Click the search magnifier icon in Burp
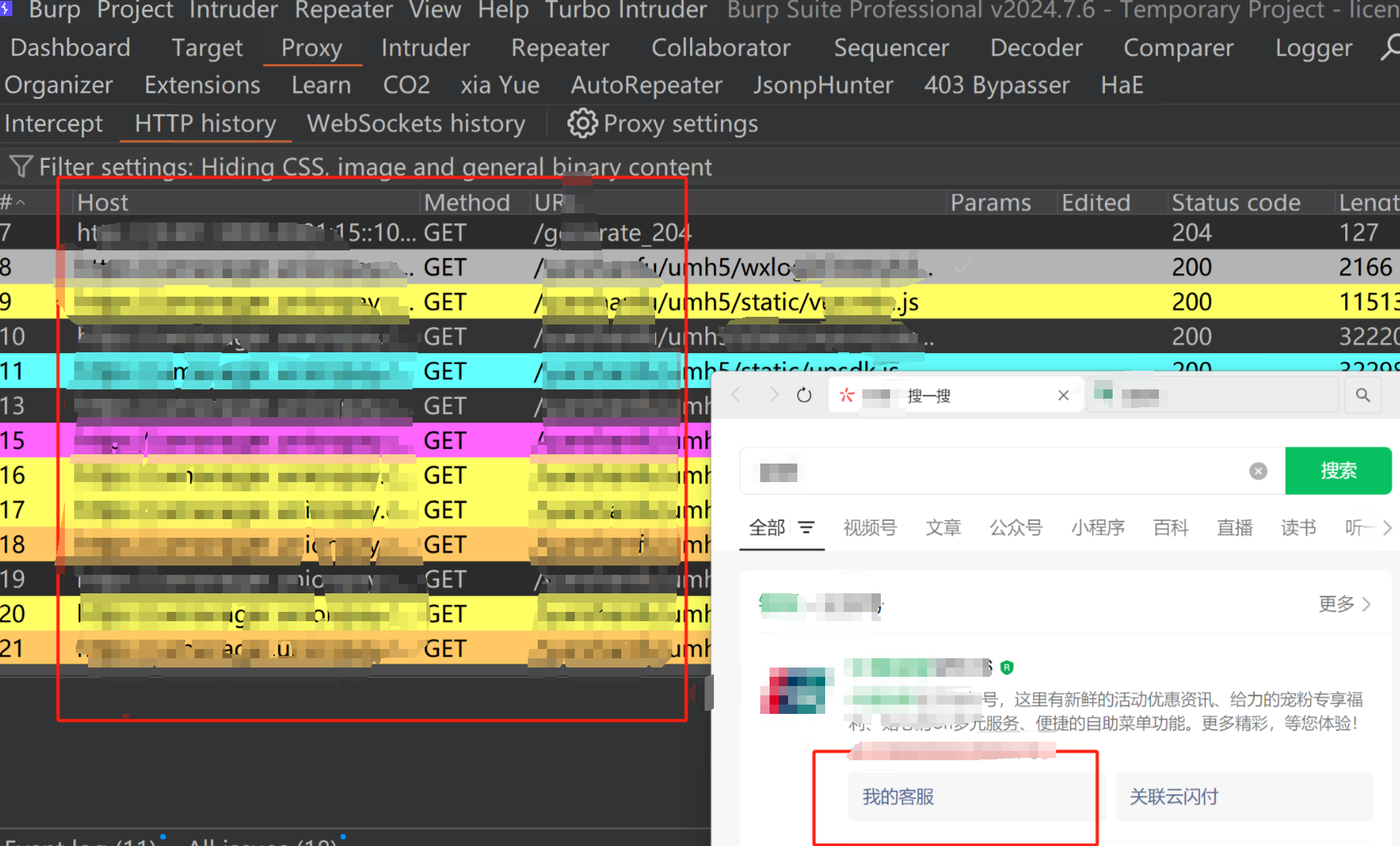 click(1390, 47)
